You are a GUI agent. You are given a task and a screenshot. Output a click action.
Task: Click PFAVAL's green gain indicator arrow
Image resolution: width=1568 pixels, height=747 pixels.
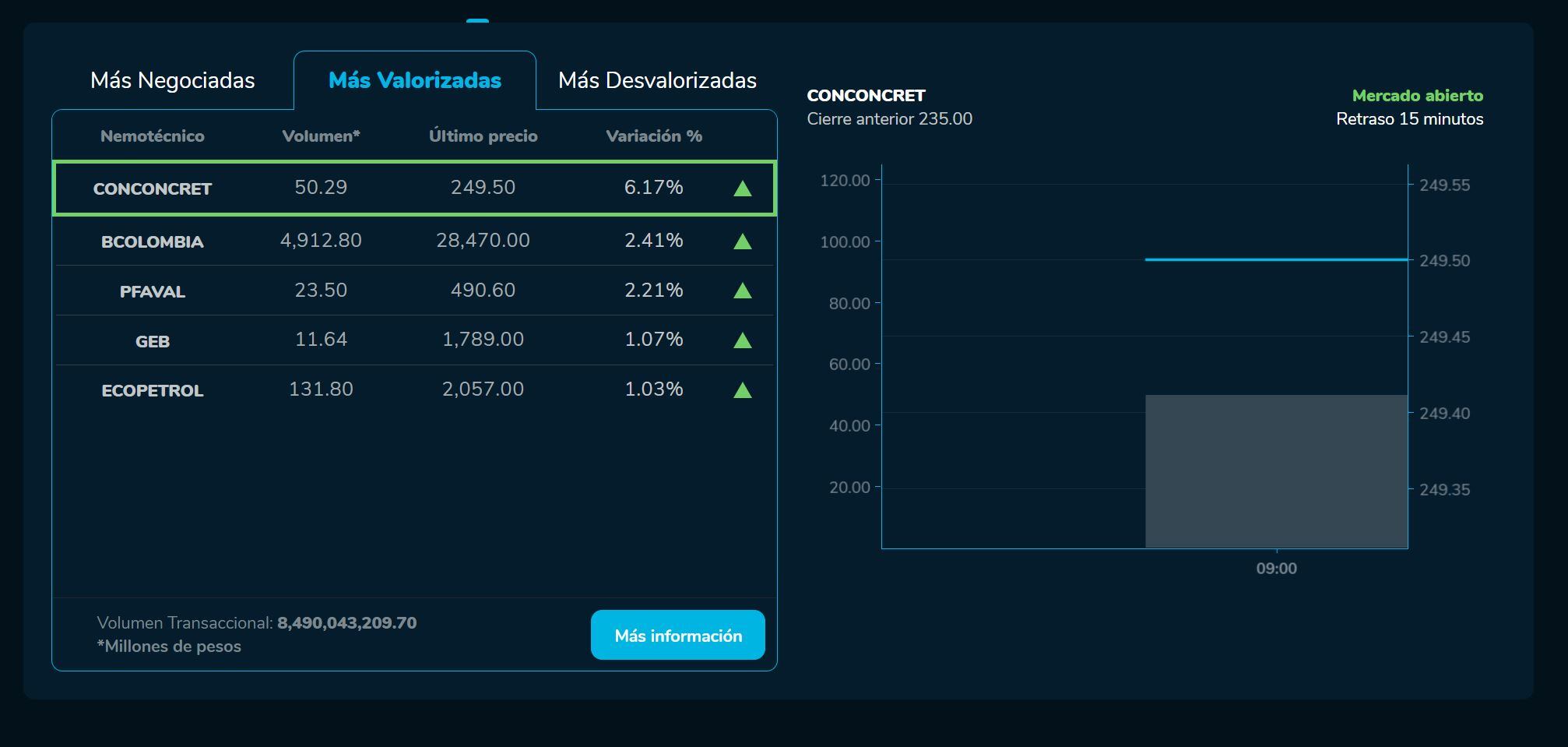[743, 291]
